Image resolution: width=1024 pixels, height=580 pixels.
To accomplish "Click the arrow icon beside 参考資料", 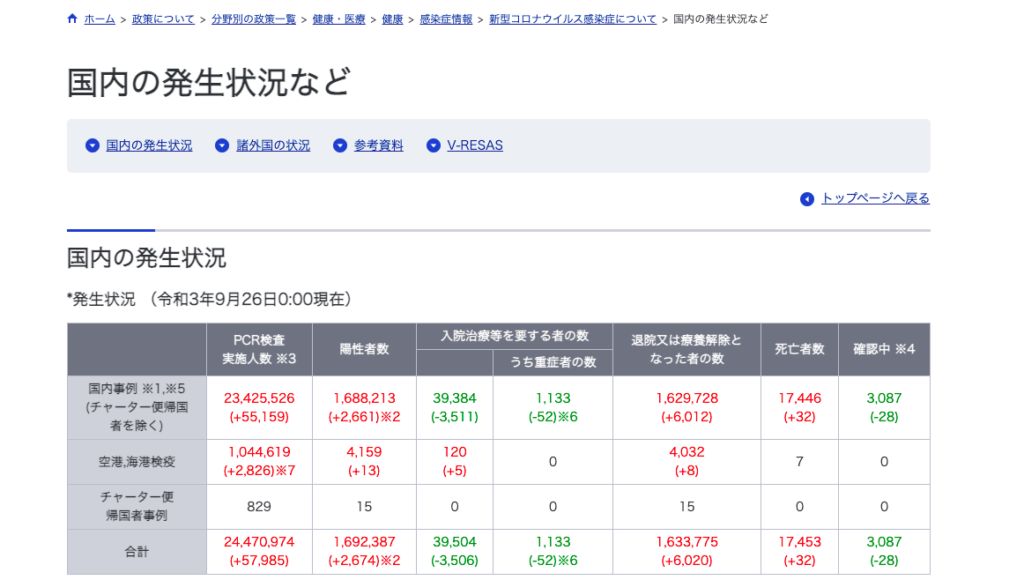I will [x=340, y=146].
